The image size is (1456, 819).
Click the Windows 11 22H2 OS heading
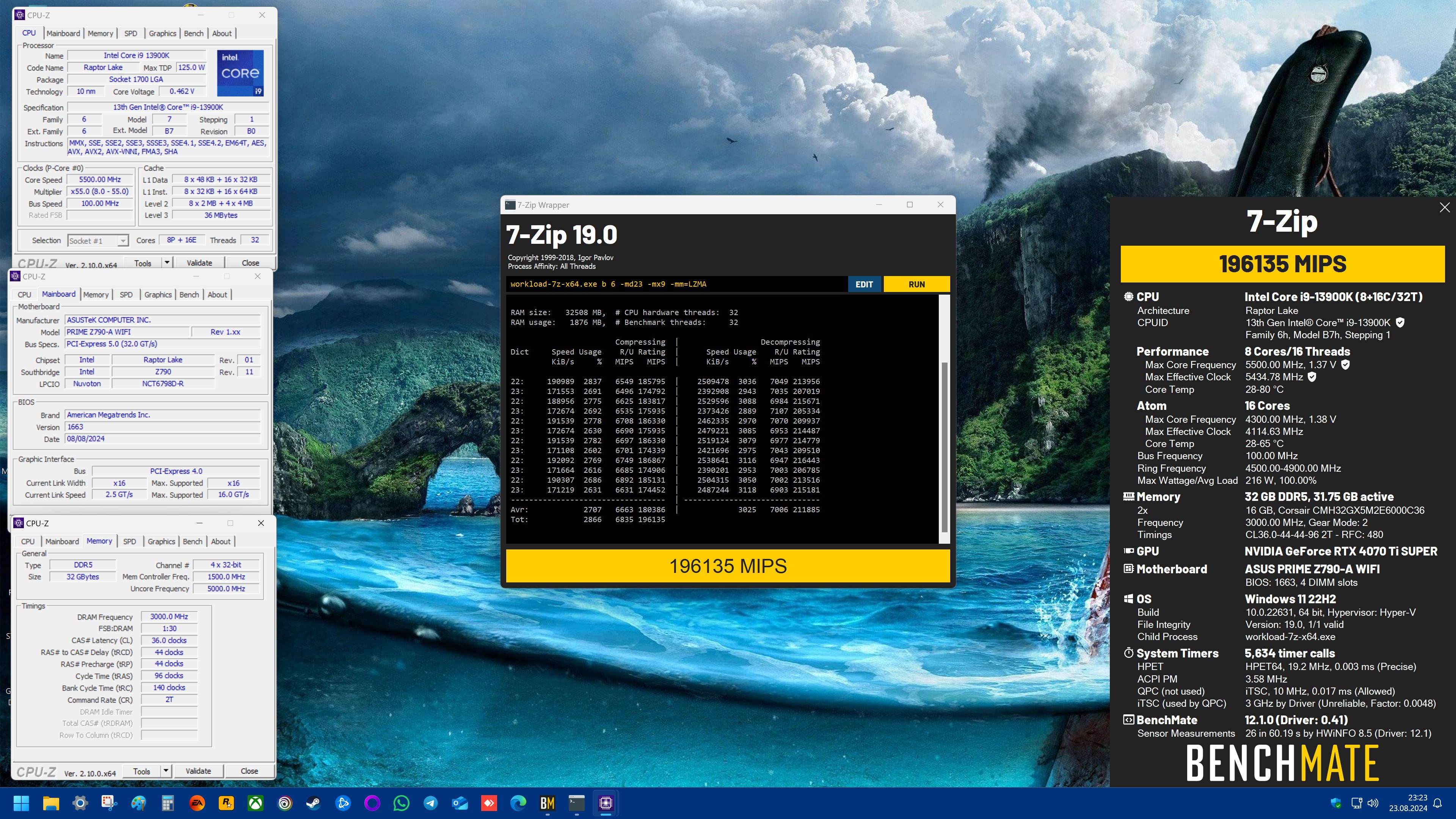(x=1290, y=599)
